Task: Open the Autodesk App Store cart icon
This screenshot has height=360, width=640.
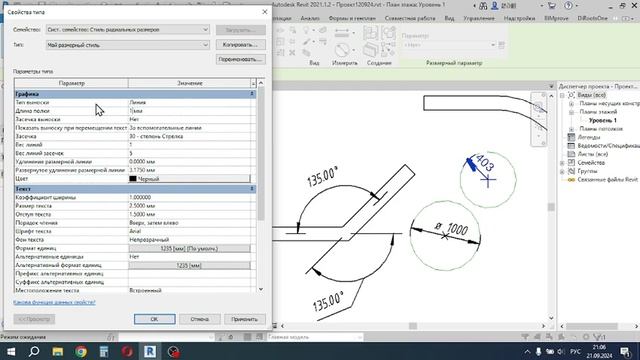Action: pos(552,6)
